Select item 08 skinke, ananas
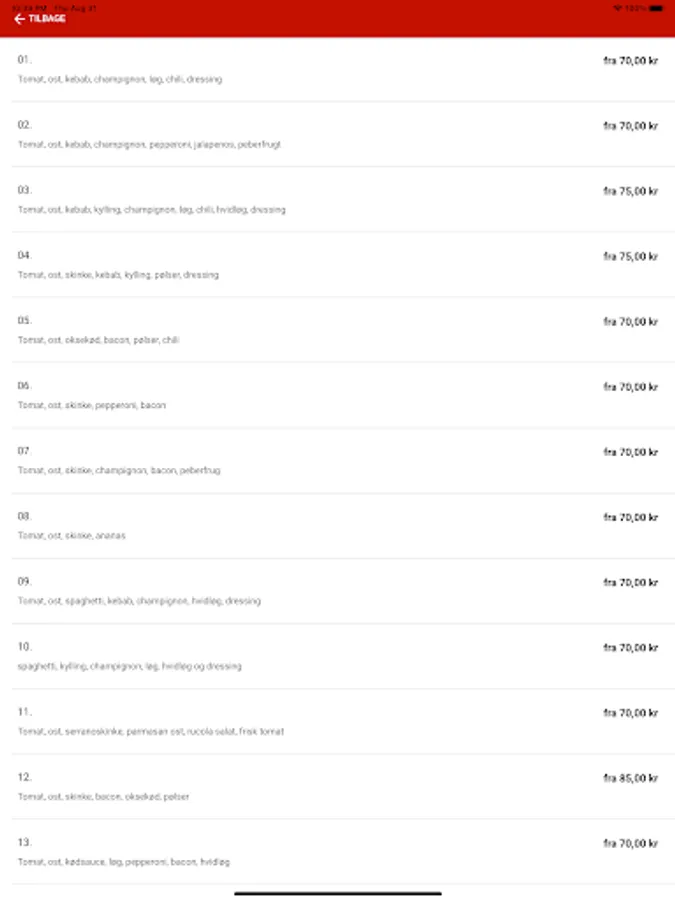Image resolution: width=675 pixels, height=900 pixels. [337, 525]
